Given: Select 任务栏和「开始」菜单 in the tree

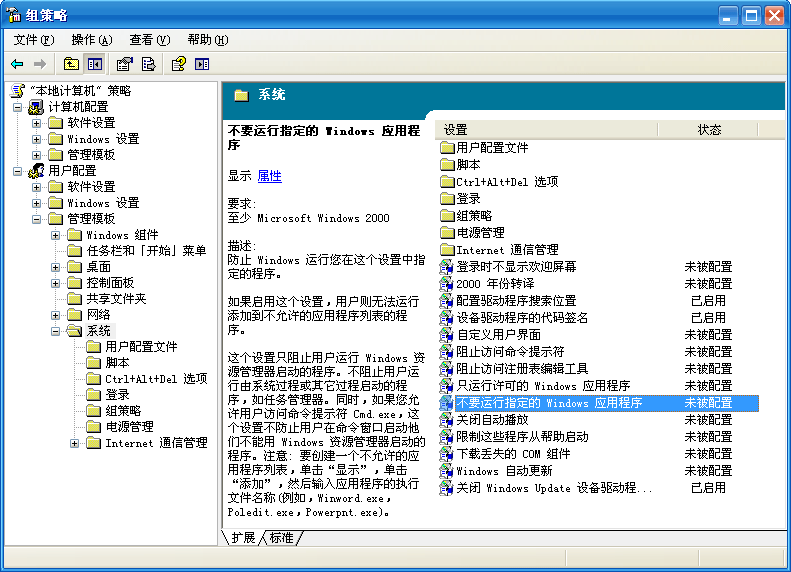Looking at the screenshot, I should click(x=145, y=251).
